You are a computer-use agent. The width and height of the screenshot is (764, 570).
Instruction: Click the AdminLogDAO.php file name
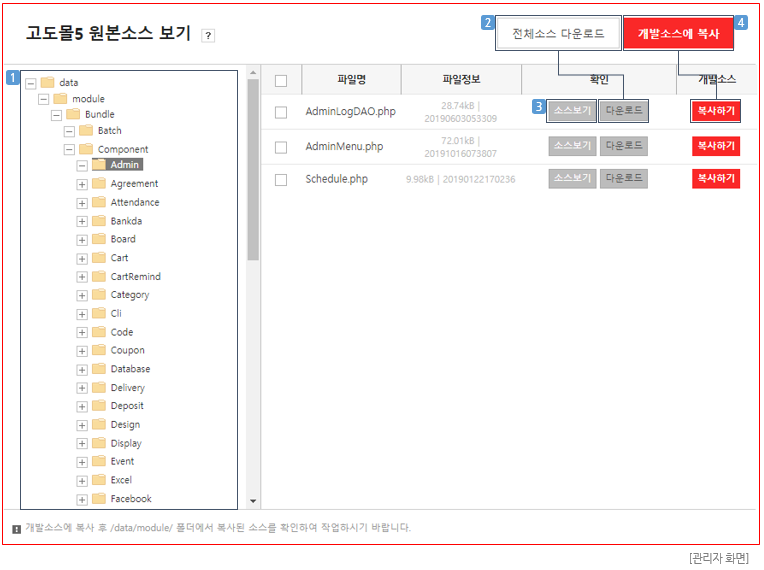point(350,112)
